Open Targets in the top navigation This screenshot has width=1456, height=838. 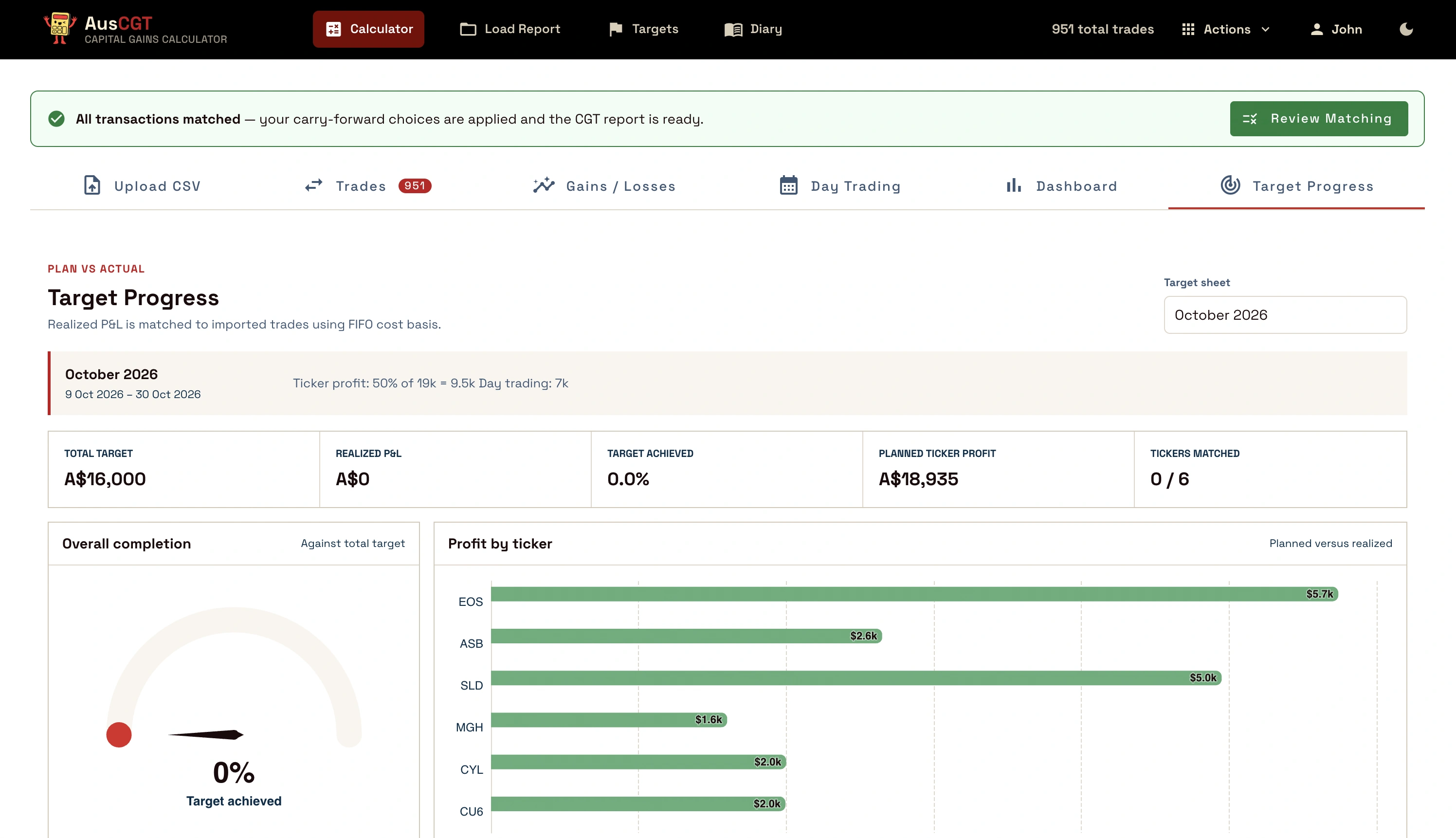point(643,29)
